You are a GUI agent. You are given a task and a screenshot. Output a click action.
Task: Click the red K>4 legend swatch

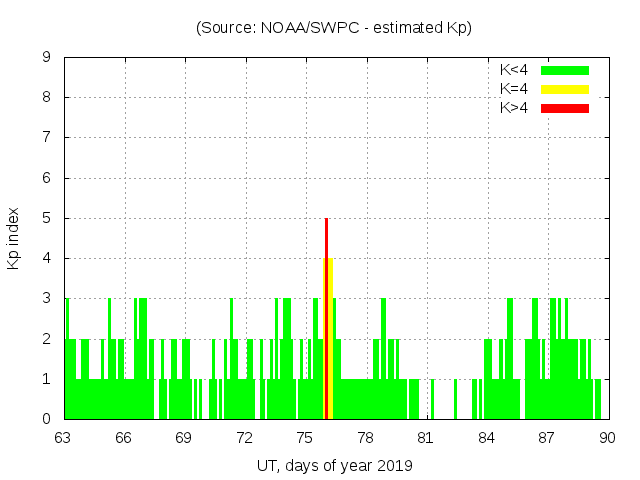(x=565, y=108)
